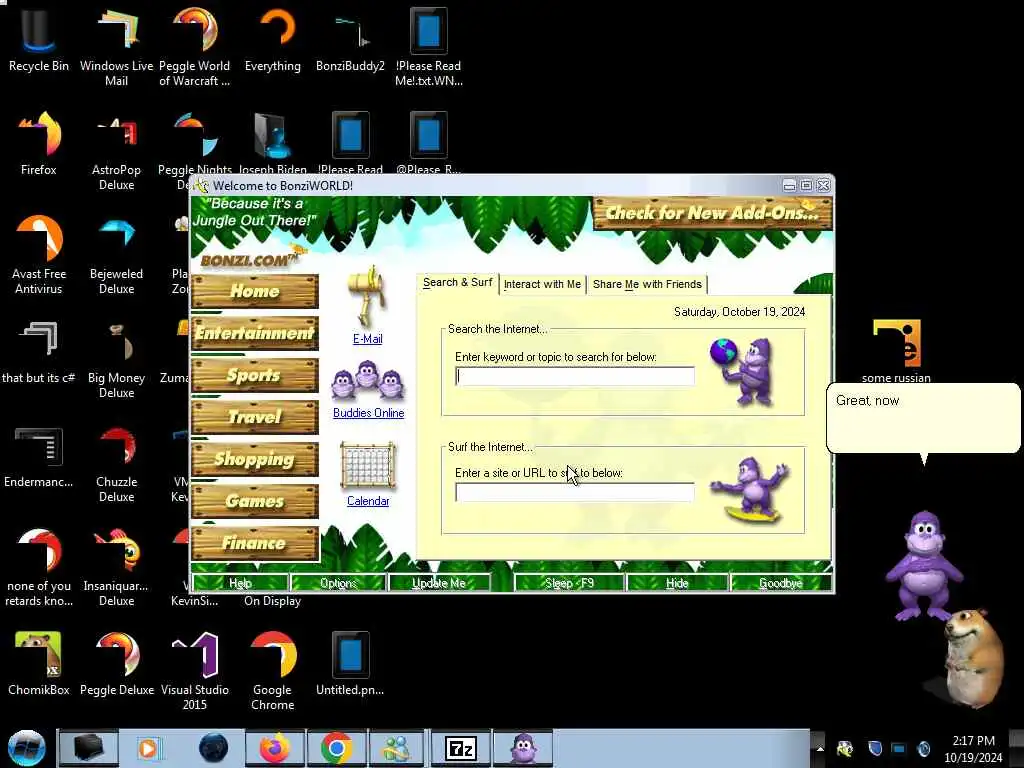Select the Endermanc... desktop icon
This screenshot has width=1024, height=768.
(39, 457)
